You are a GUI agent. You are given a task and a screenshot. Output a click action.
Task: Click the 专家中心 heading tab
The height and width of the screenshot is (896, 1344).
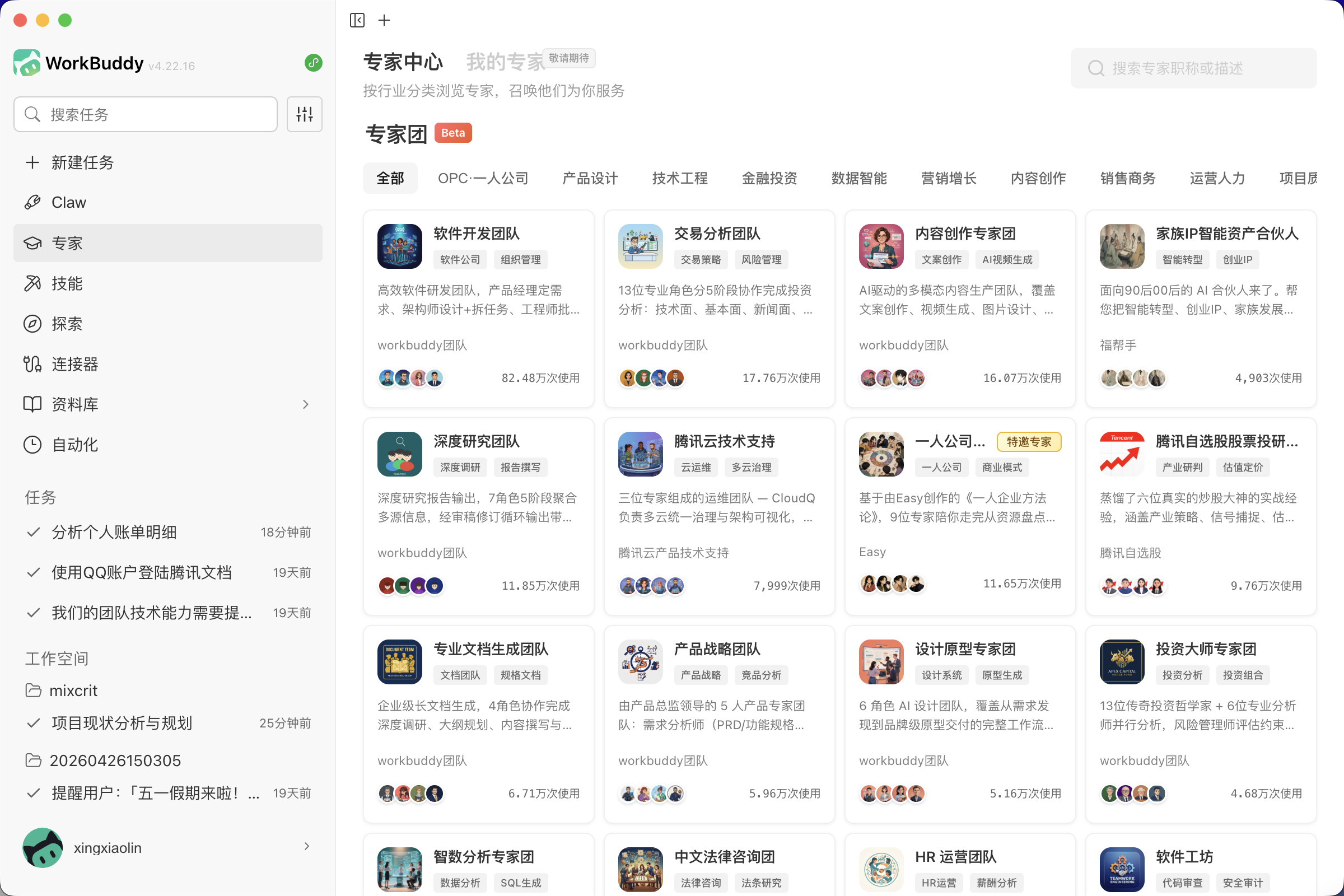[x=403, y=62]
